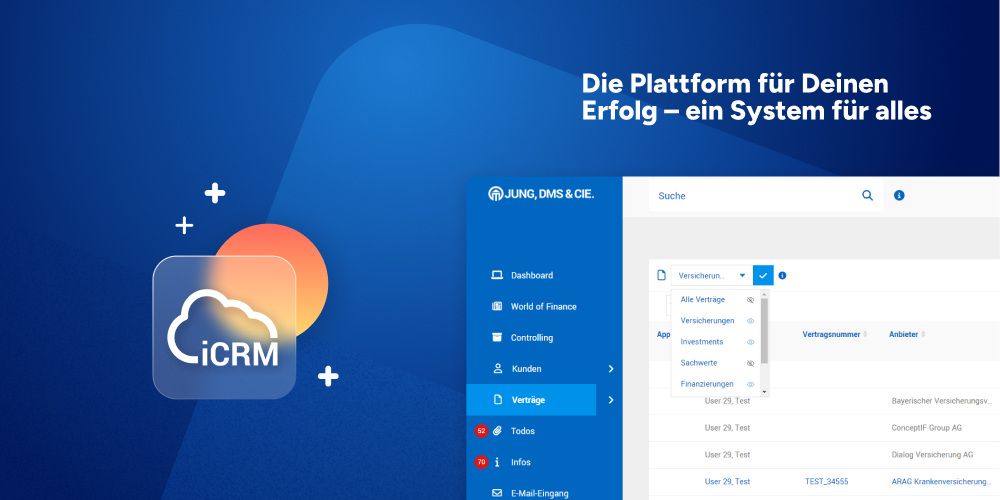Open E-Mail-Eingang in the sidebar

tap(540, 493)
